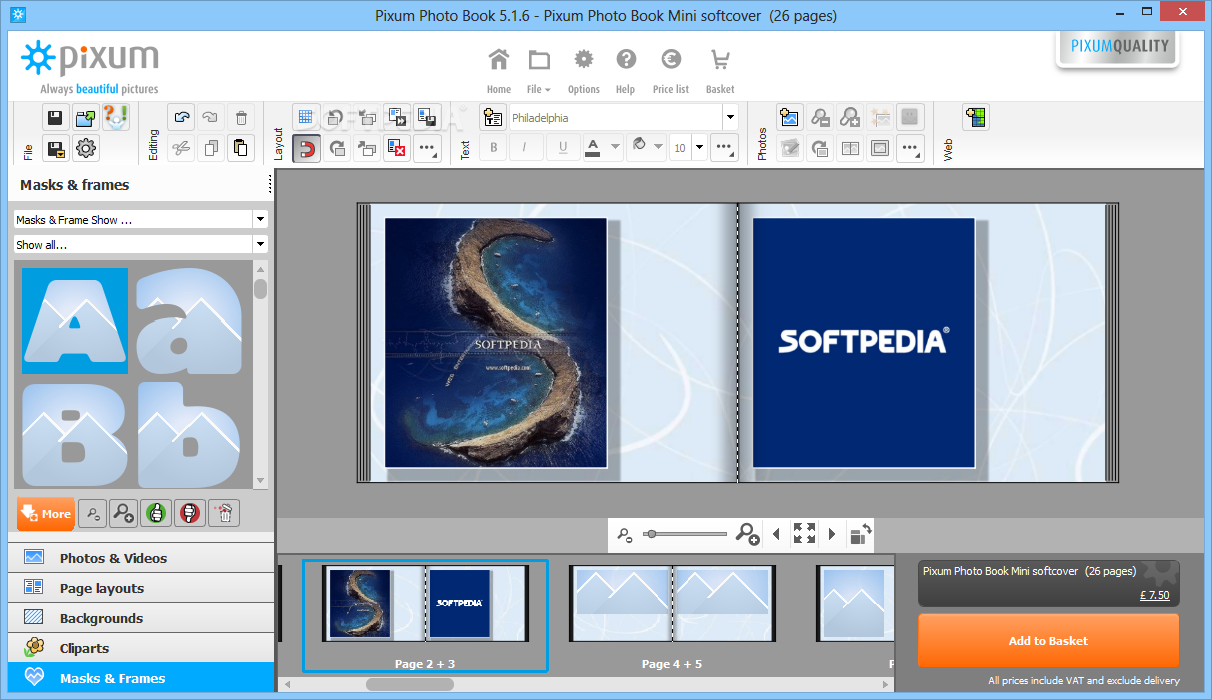Select the Page 4 + 5 thumbnail

(x=672, y=603)
